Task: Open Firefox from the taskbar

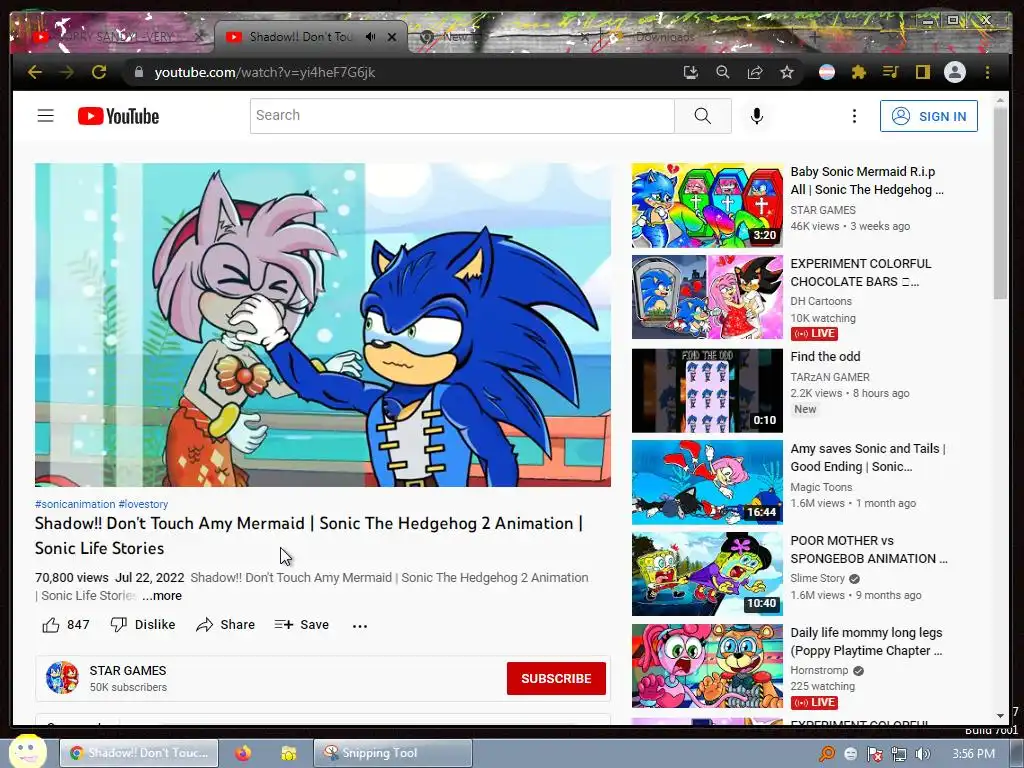Action: click(243, 753)
